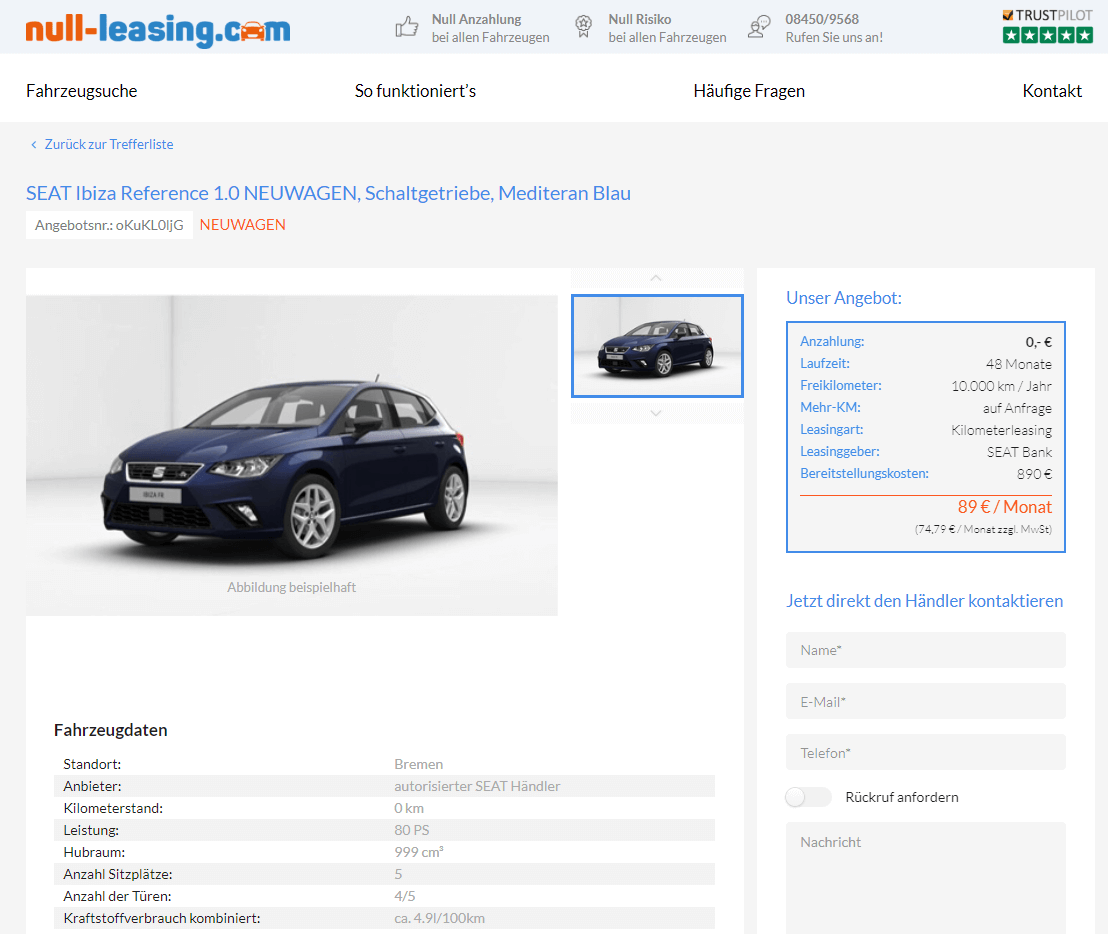Select the blue SEAT Ibiza thumbnail
Screen dimensions: 1108x934
point(657,346)
